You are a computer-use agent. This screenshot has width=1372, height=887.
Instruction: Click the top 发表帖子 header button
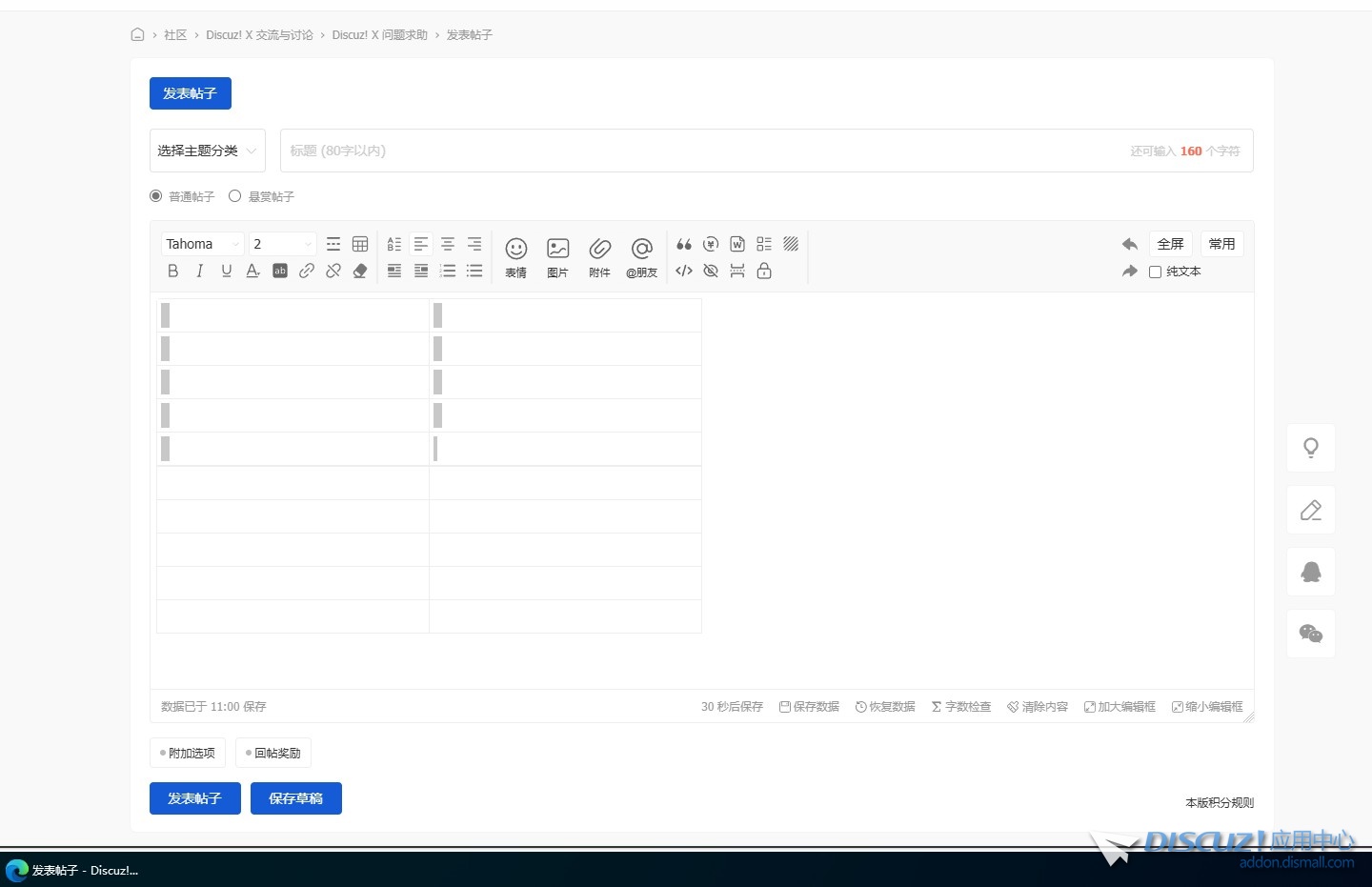coord(191,93)
